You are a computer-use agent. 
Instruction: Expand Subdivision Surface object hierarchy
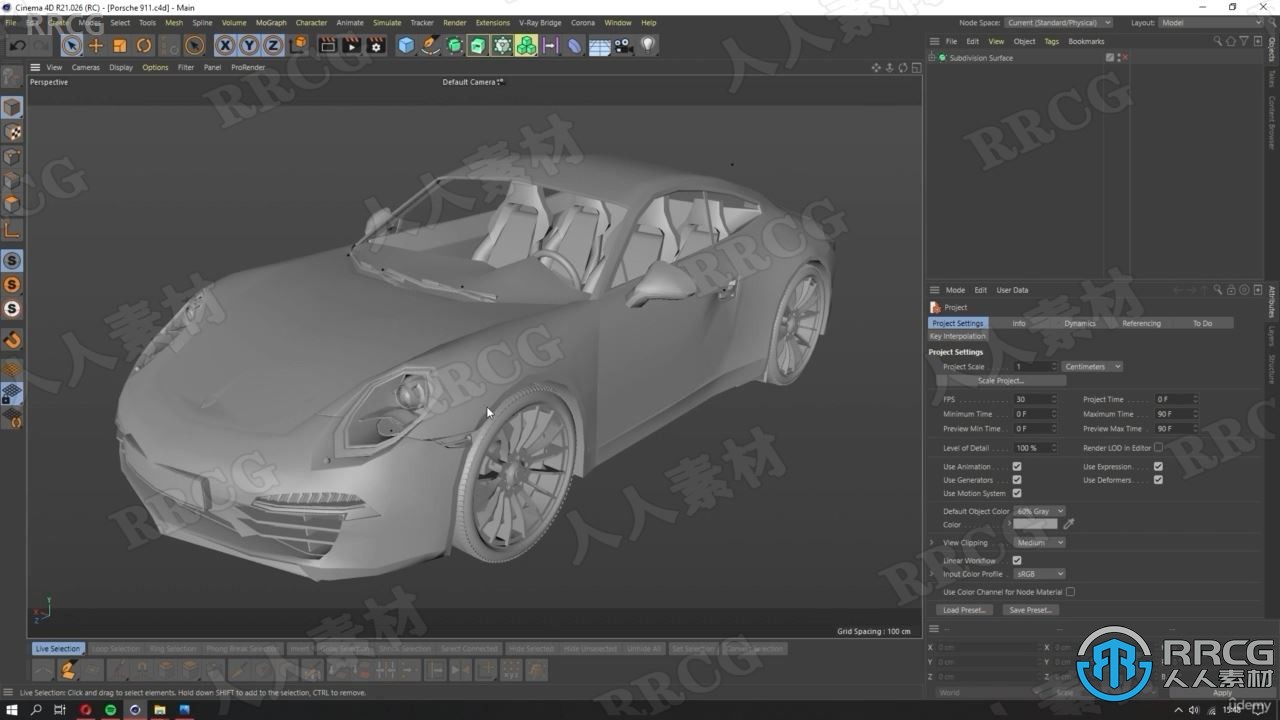[932, 58]
